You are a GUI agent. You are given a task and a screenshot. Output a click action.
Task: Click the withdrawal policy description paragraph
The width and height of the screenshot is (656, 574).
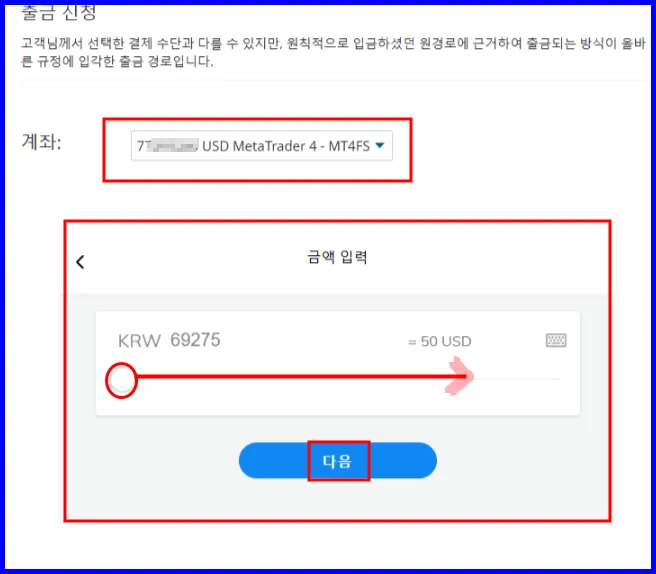pos(333,52)
